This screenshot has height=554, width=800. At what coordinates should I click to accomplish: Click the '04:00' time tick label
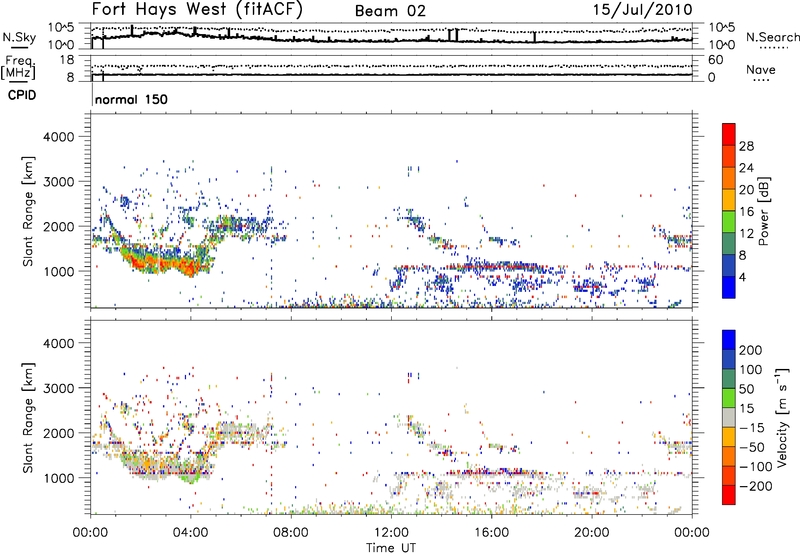190,533
